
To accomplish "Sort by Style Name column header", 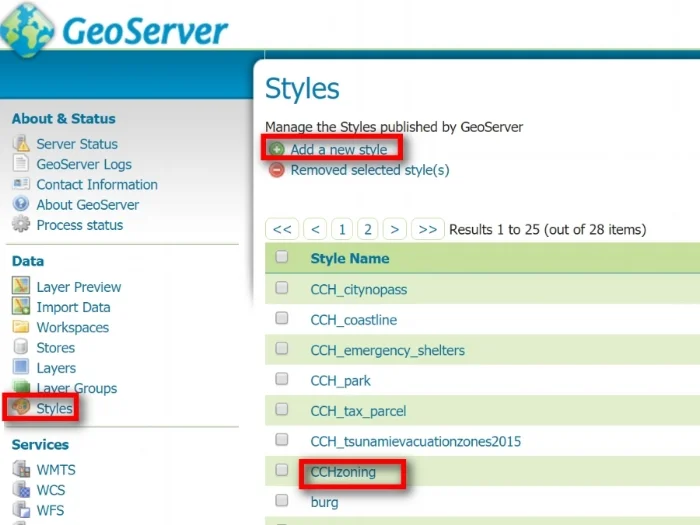I will click(350, 258).
